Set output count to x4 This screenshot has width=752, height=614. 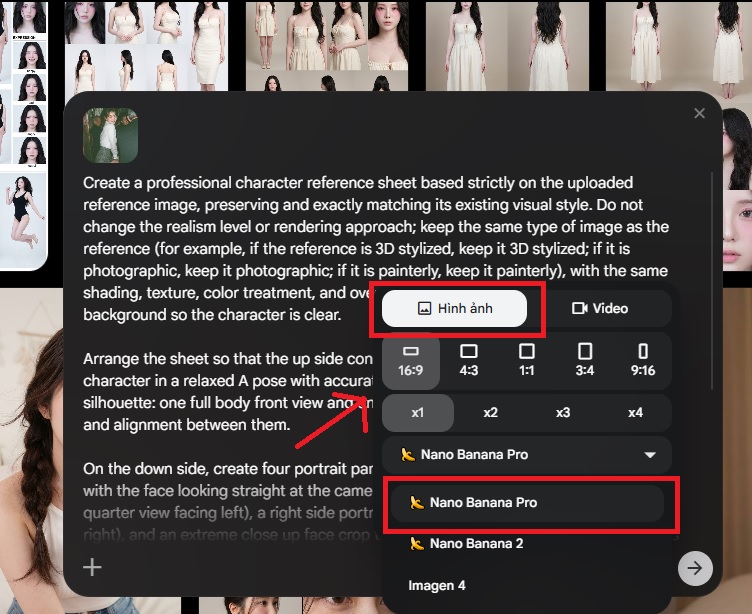(635, 412)
